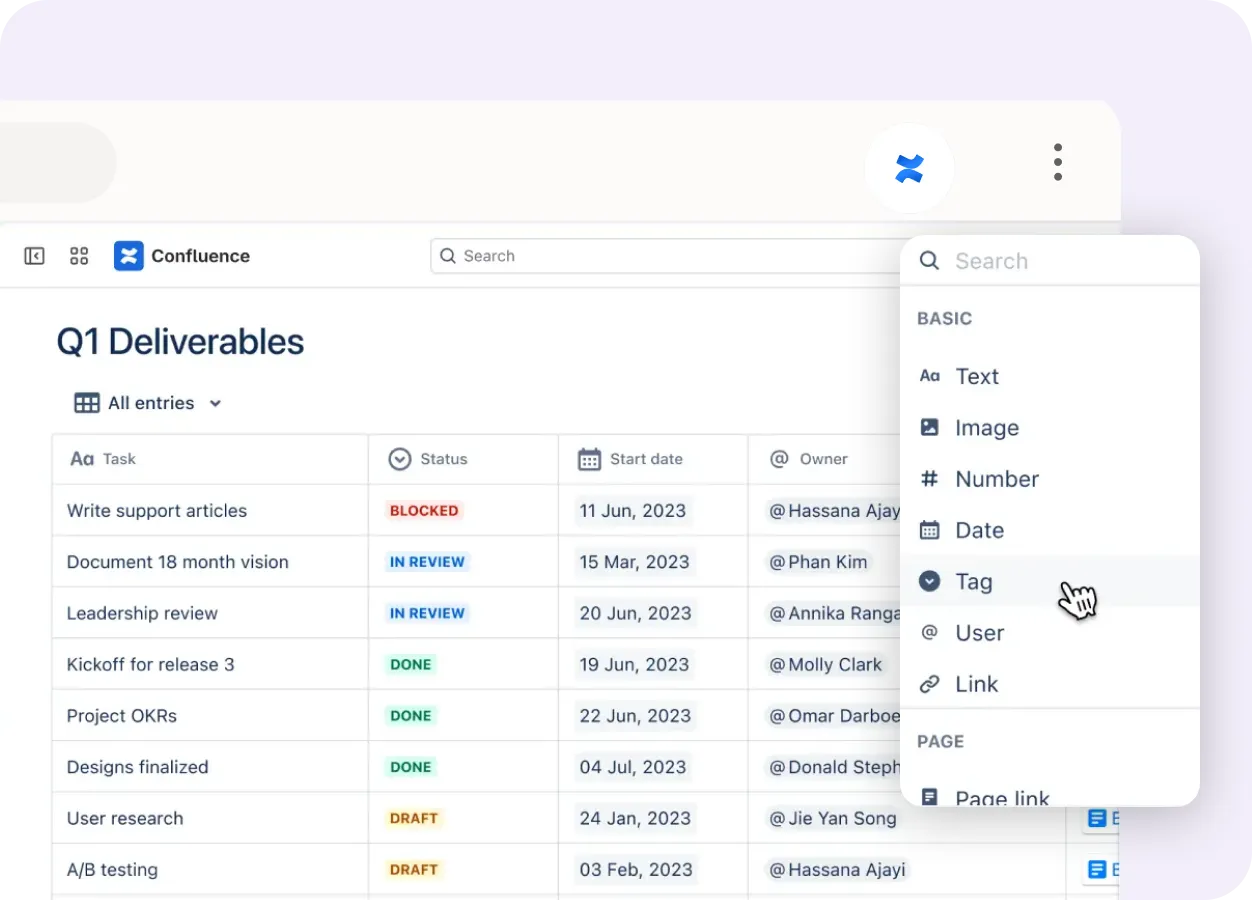This screenshot has height=900, width=1252.
Task: Click IN REVIEW tag for Leadership review
Action: [427, 613]
